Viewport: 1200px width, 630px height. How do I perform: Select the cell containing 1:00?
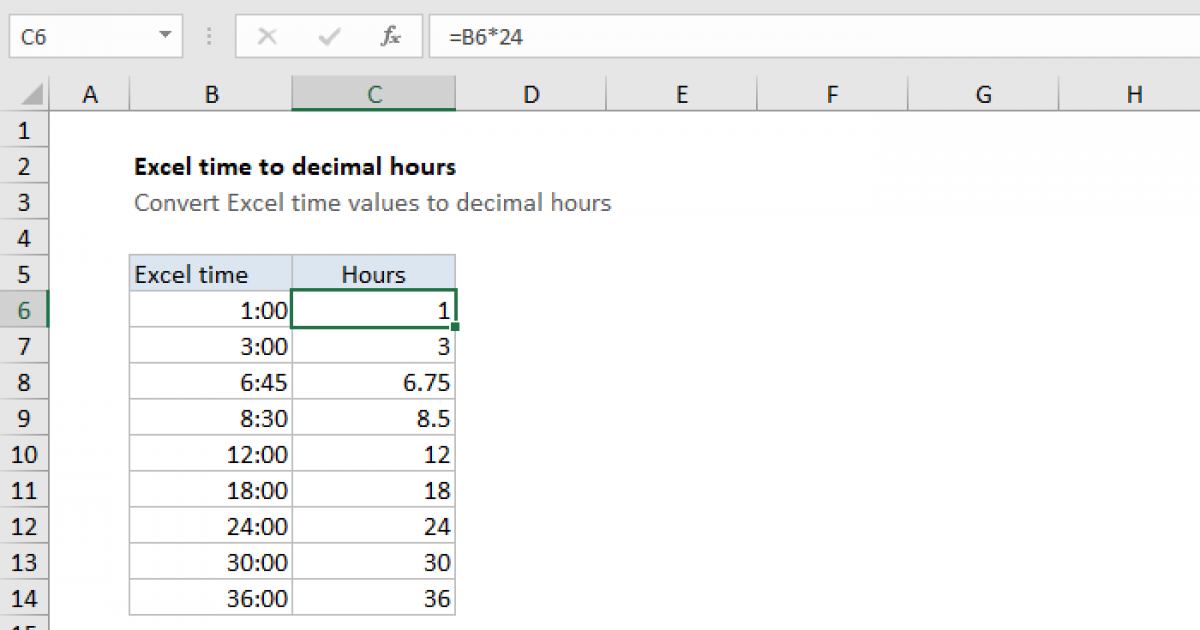tap(211, 310)
